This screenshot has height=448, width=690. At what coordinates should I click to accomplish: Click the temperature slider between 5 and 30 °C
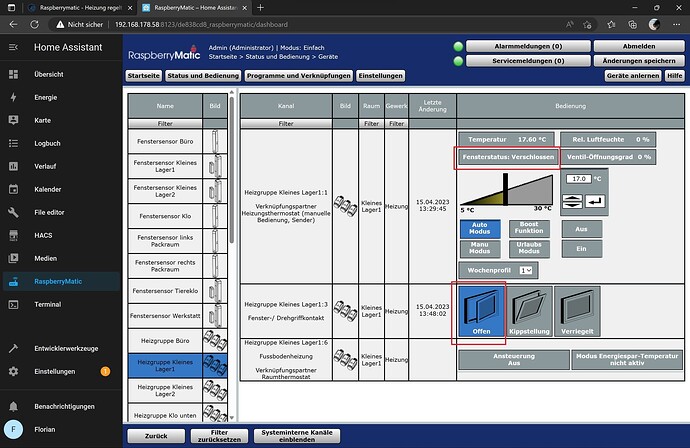click(x=506, y=190)
